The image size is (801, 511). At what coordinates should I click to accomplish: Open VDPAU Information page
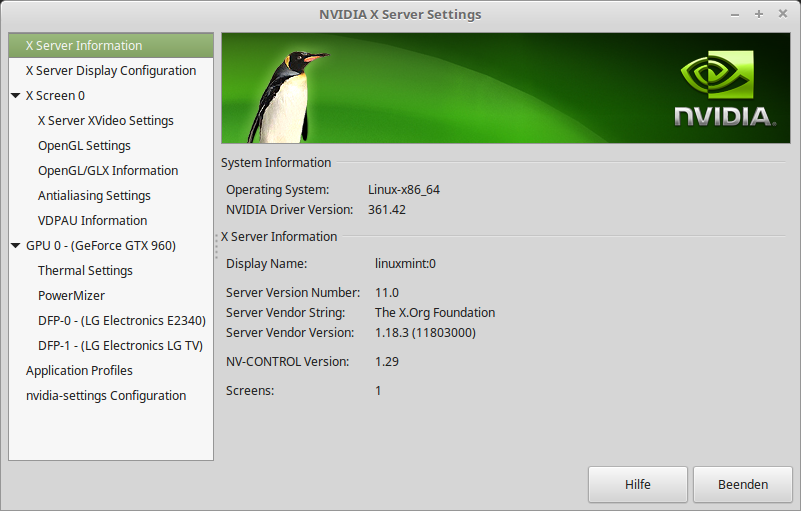pyautogui.click(x=92, y=221)
